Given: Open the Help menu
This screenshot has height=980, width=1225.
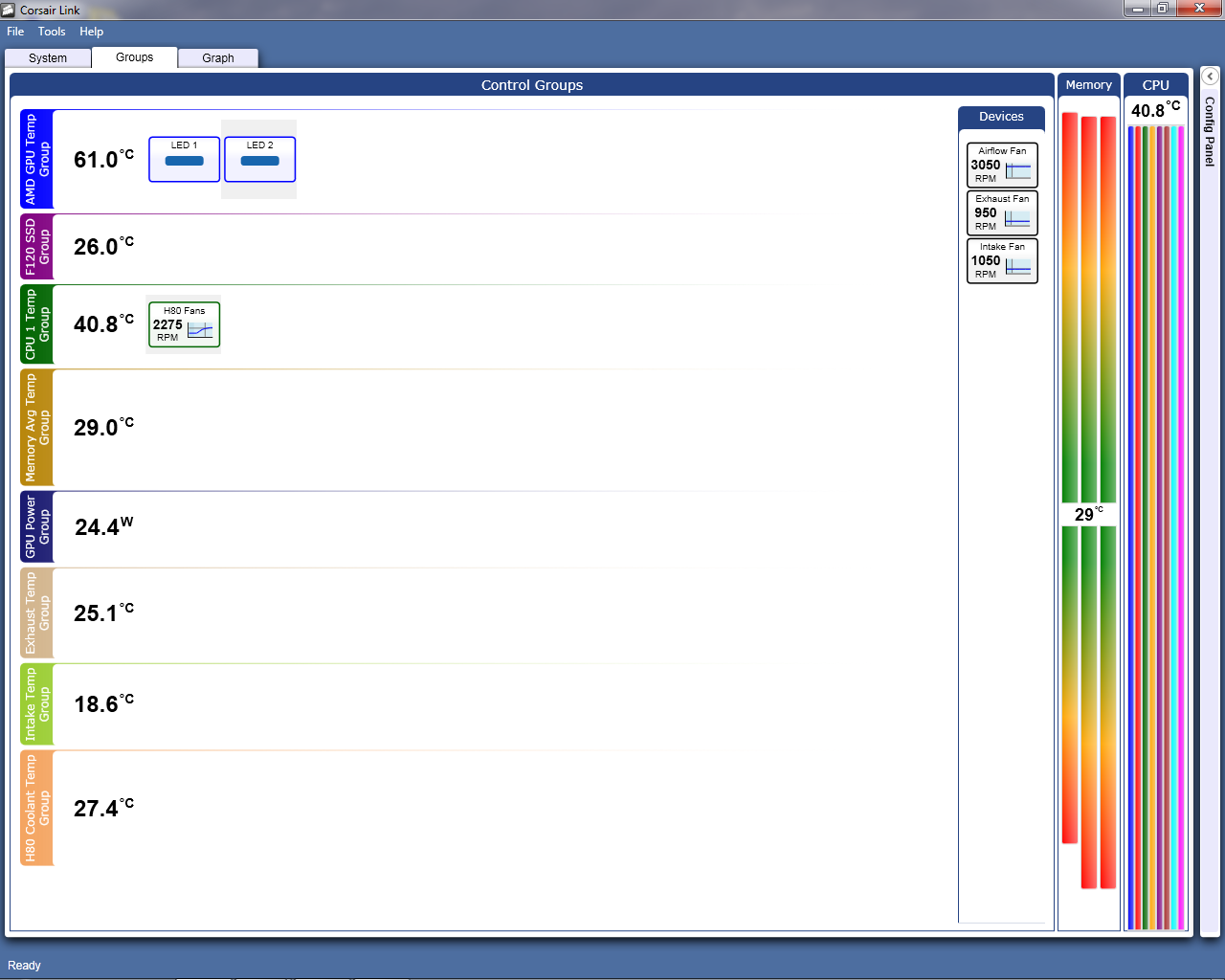Looking at the screenshot, I should pos(92,32).
